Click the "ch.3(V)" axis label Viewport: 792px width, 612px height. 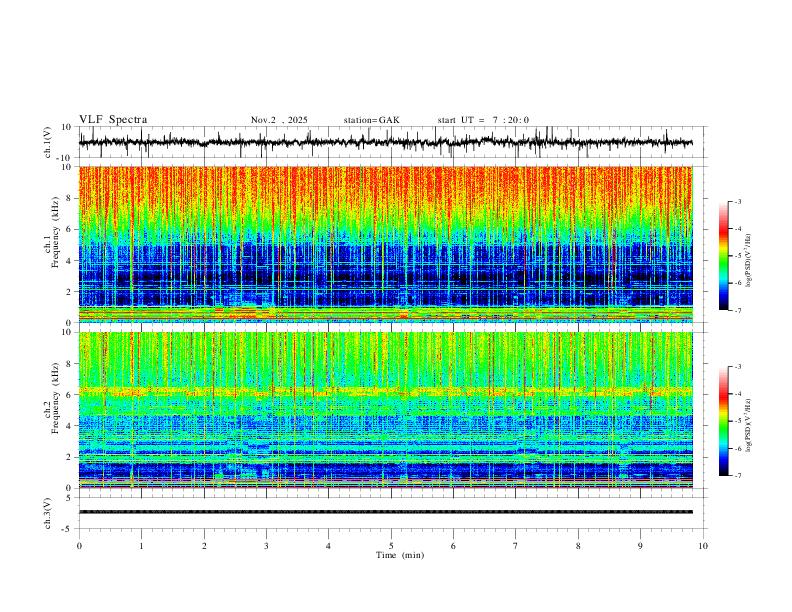pos(48,513)
